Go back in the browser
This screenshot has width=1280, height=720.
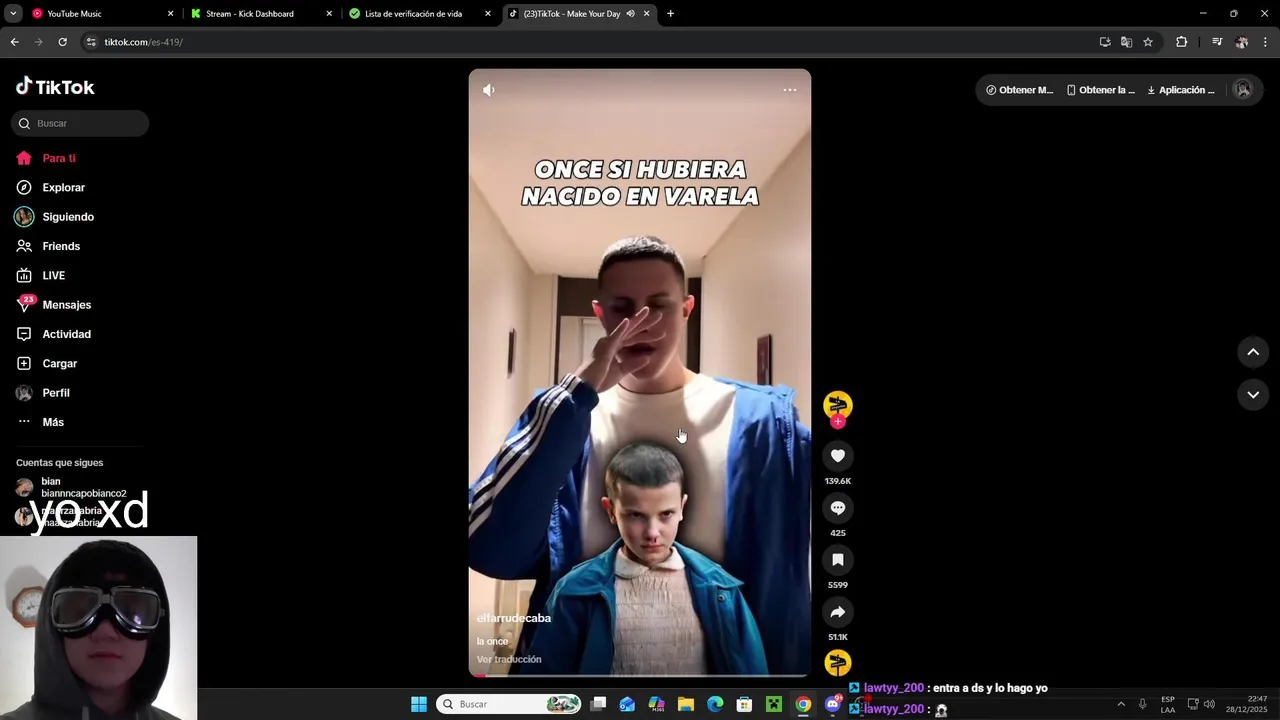click(x=14, y=42)
